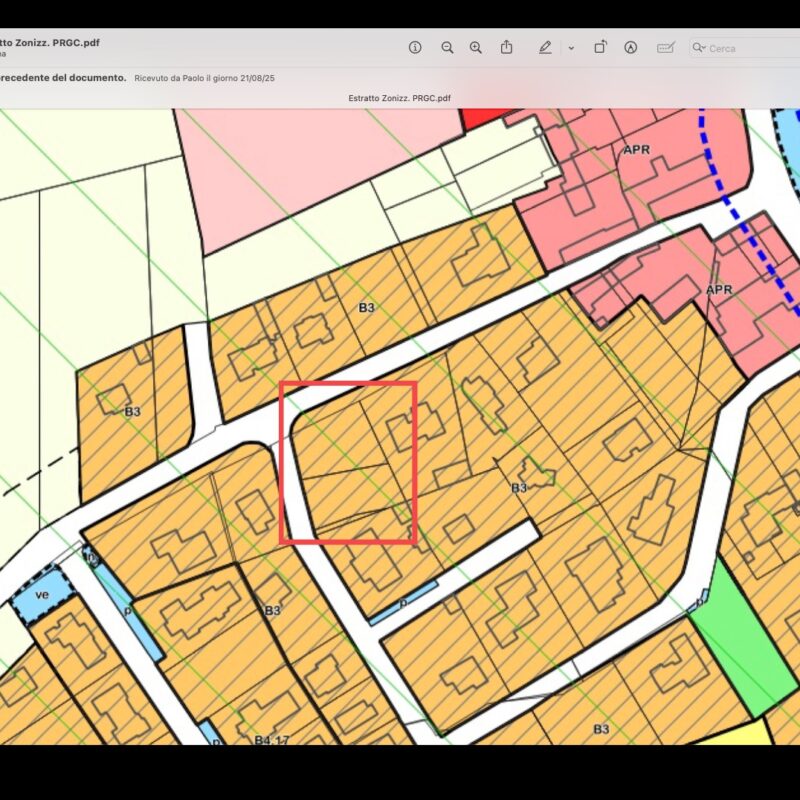This screenshot has width=800, height=800.
Task: Open the Share icon in the toolbar
Action: (507, 47)
